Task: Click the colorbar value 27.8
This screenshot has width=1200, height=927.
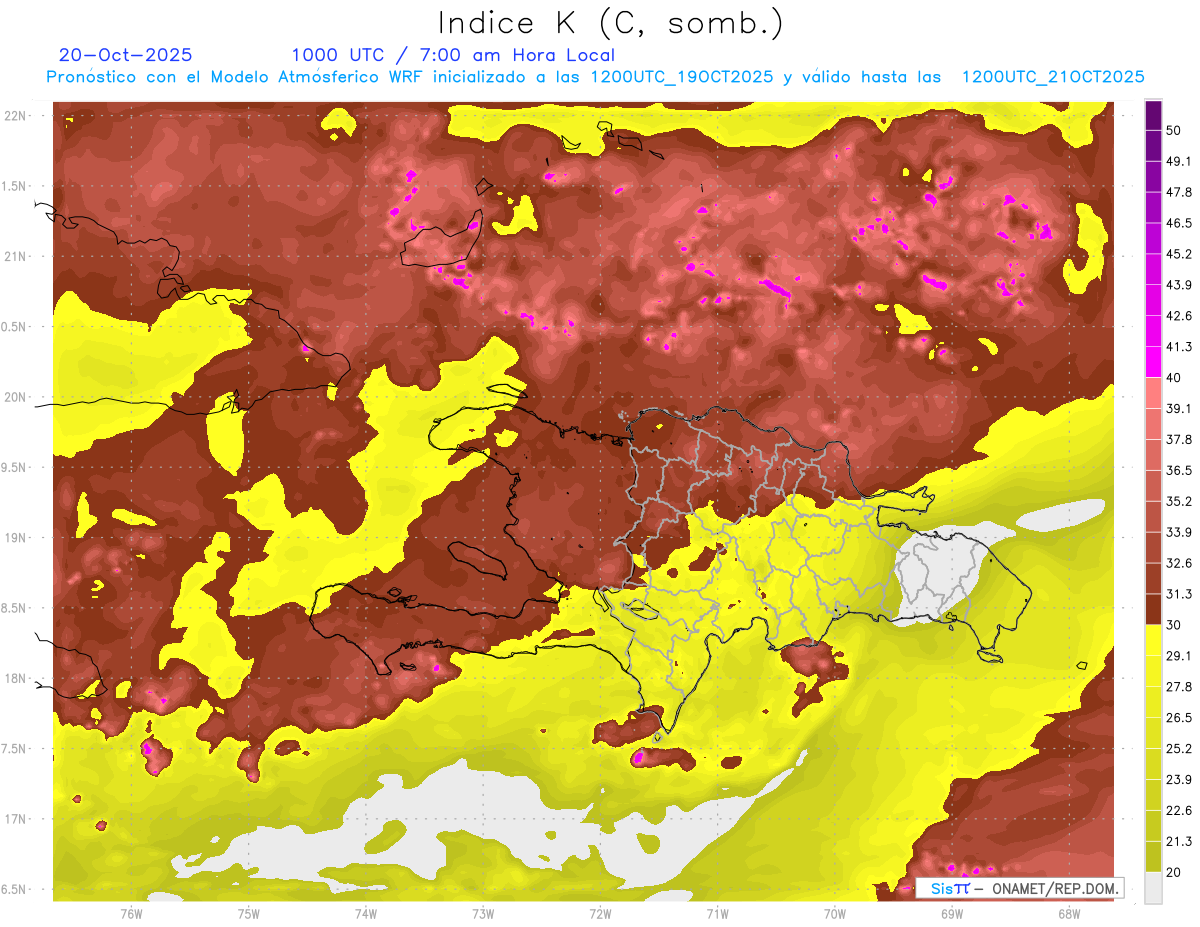Action: pyautogui.click(x=1179, y=686)
